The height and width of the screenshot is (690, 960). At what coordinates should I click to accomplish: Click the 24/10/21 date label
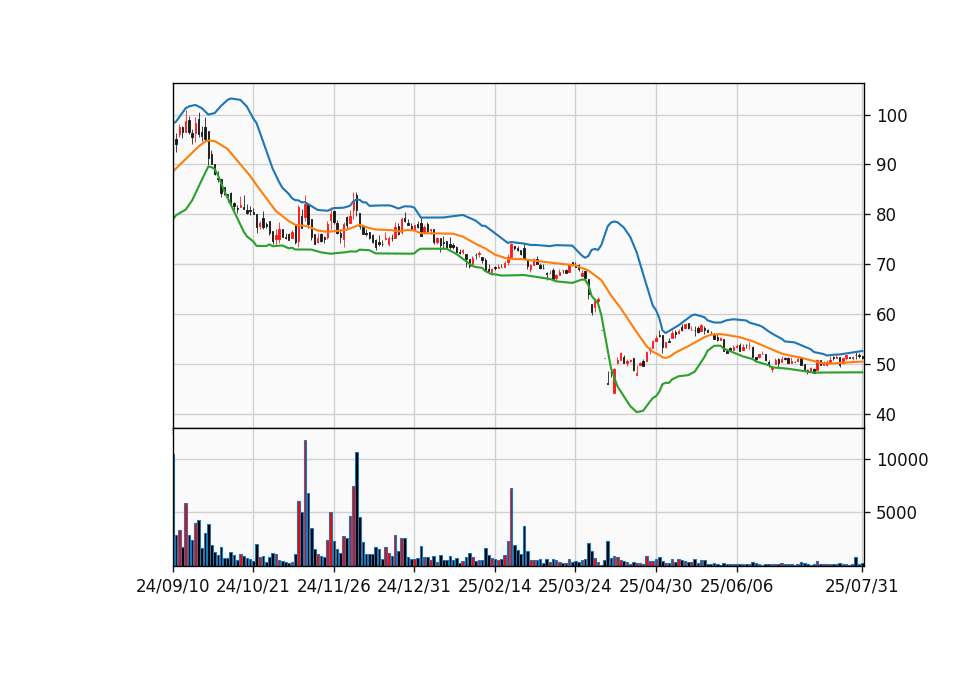pyautogui.click(x=253, y=587)
